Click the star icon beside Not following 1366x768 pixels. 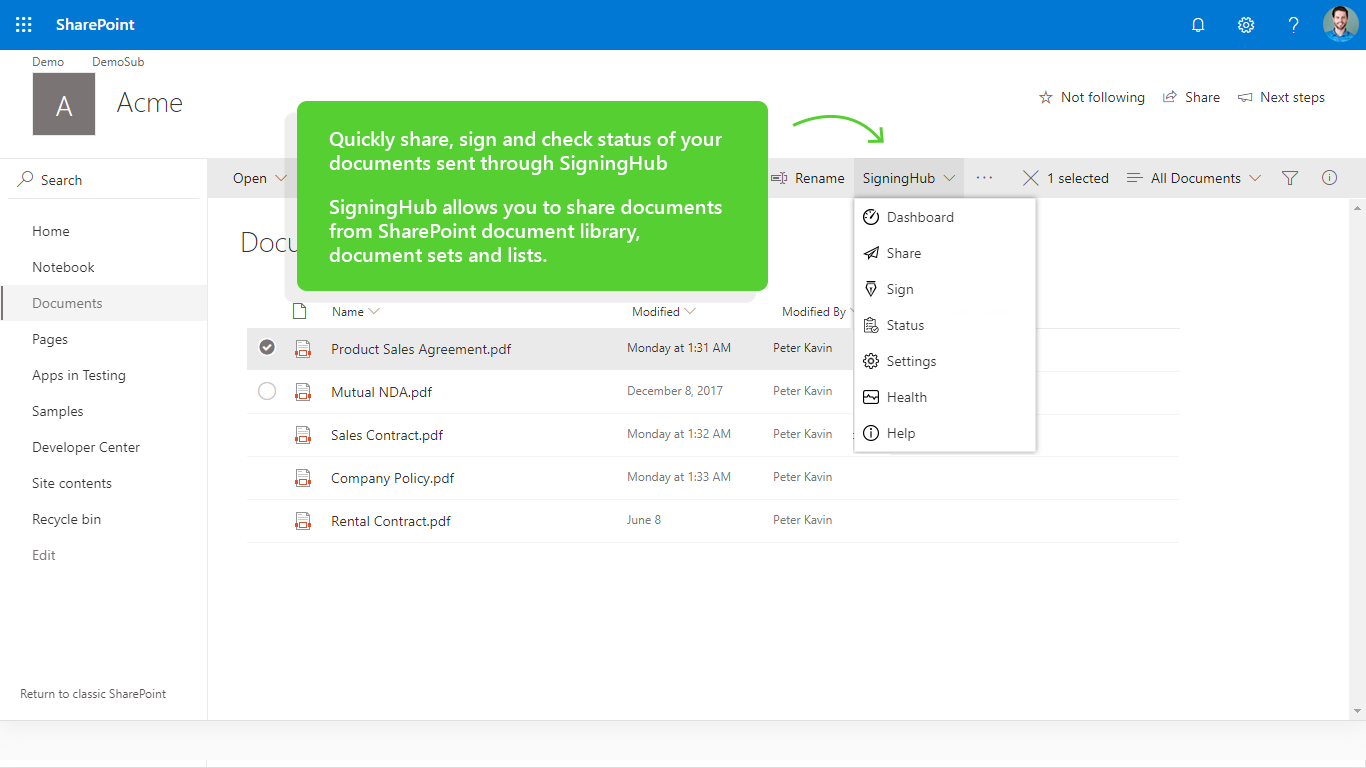click(x=1046, y=97)
